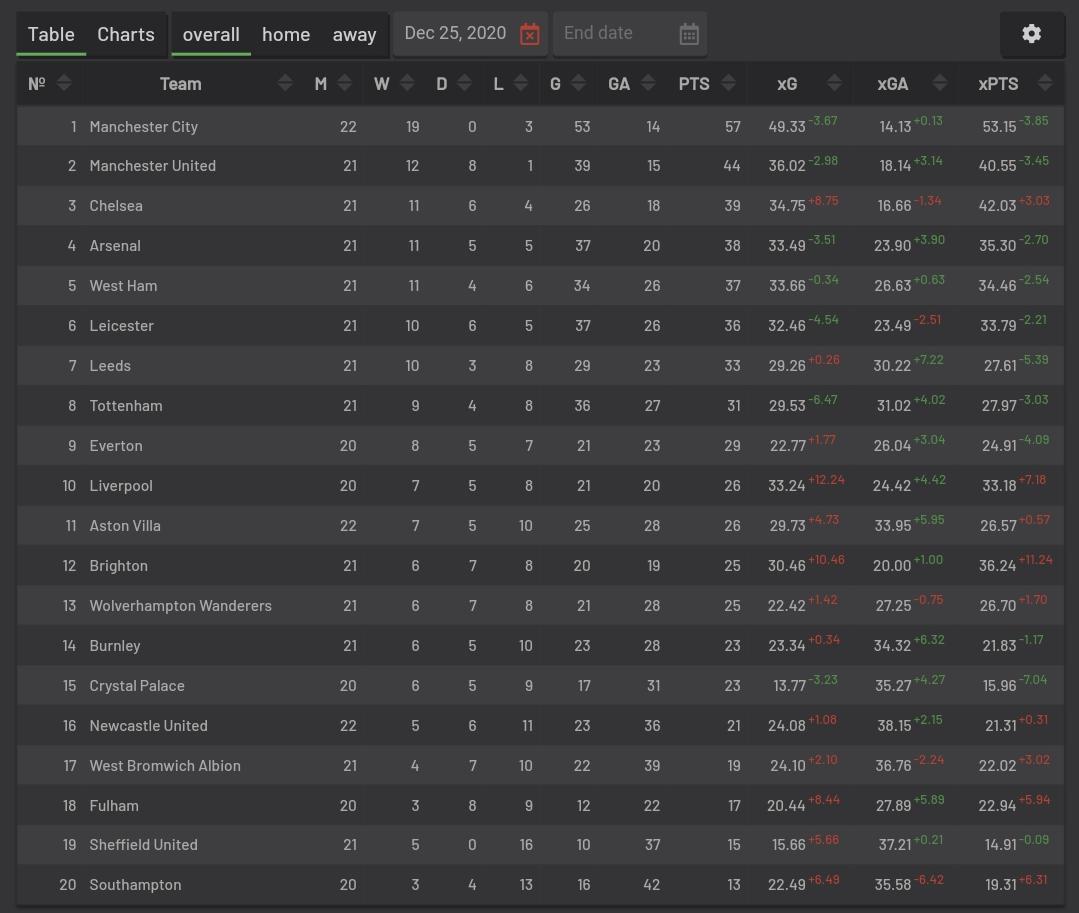Screen dimensions: 1079x913
Task: Open Liverpool team page
Action: pos(120,485)
